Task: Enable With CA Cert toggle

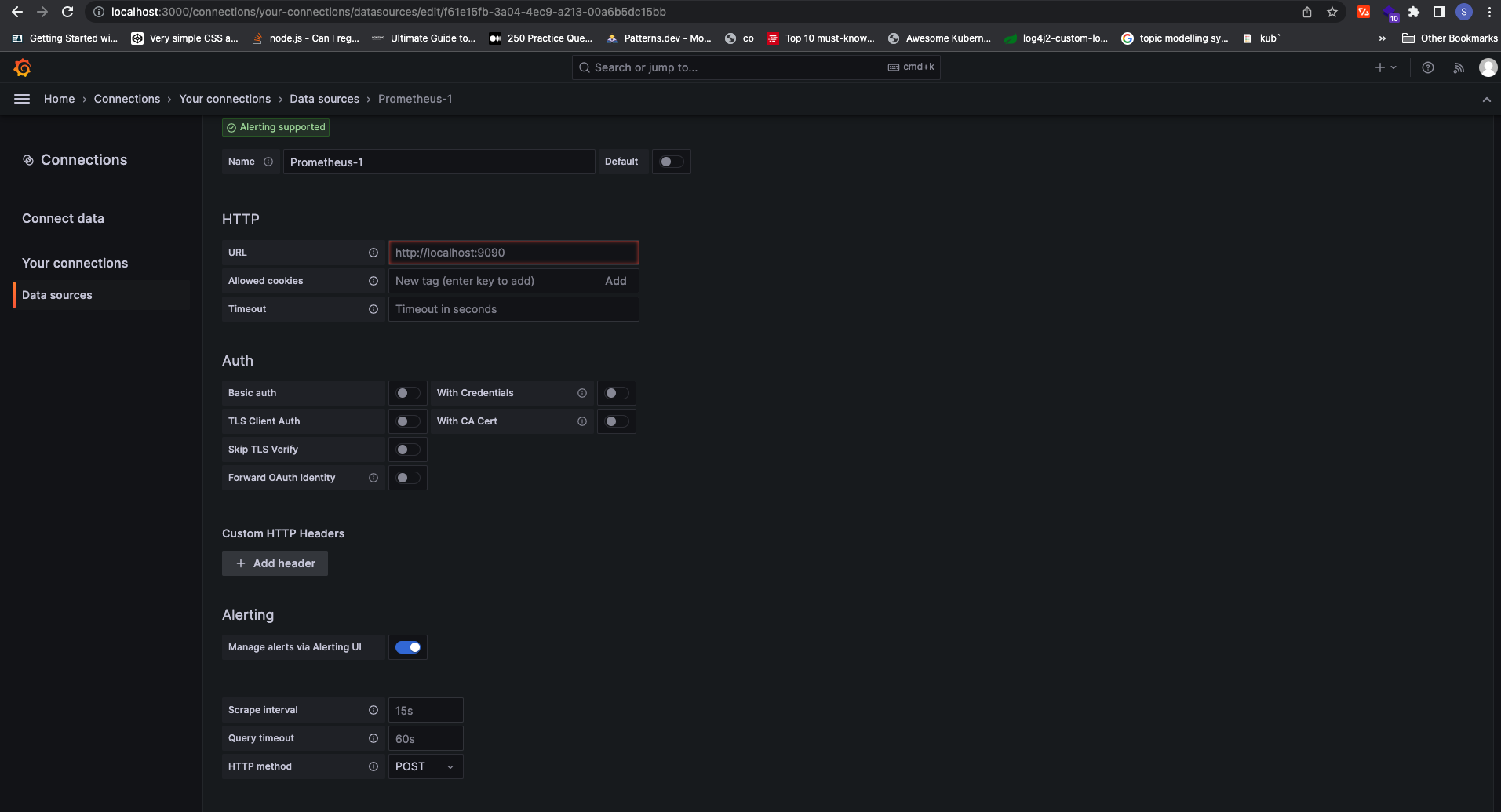Action: 617,421
